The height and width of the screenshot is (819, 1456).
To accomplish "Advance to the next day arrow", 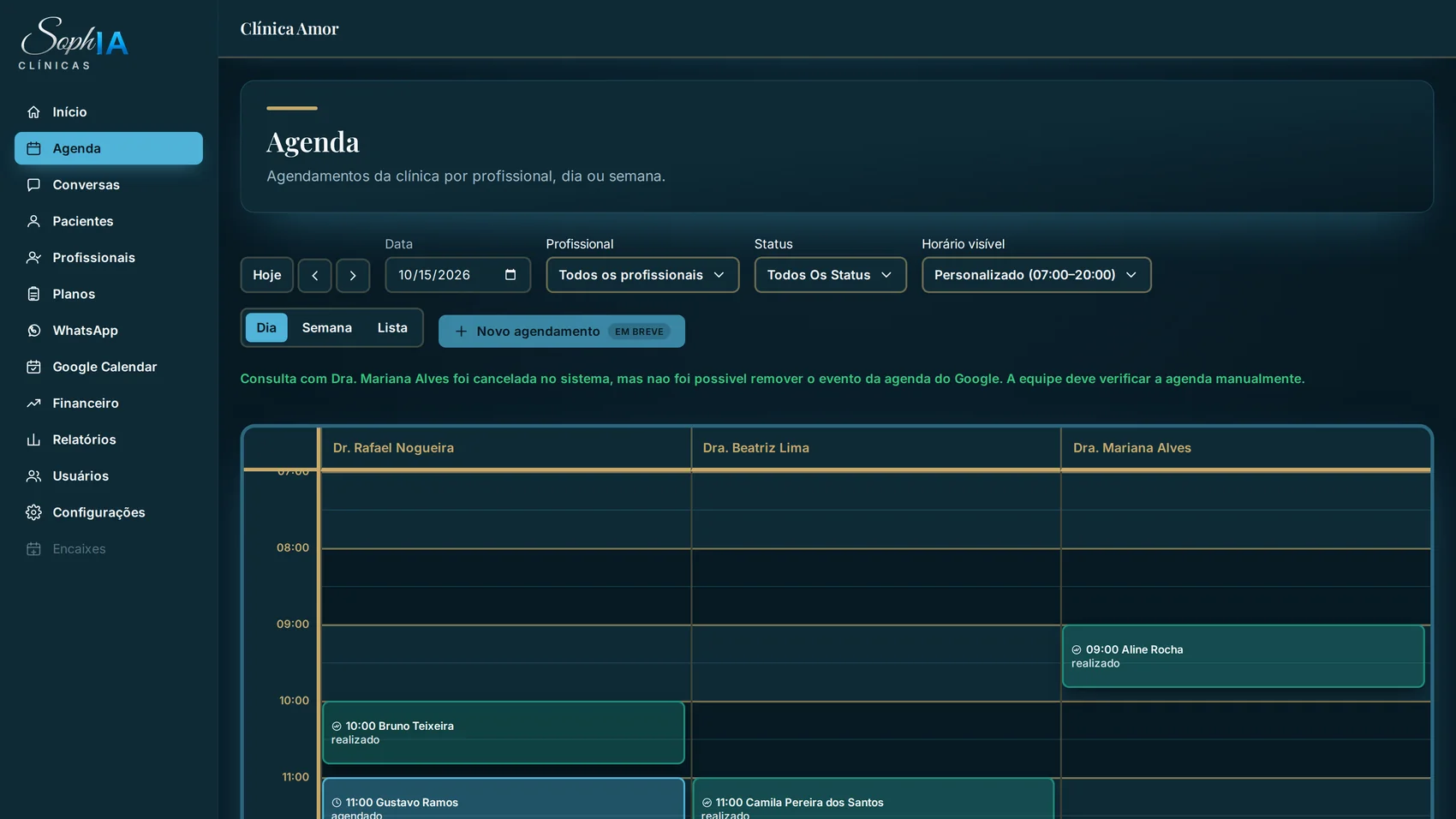I will click(x=353, y=276).
